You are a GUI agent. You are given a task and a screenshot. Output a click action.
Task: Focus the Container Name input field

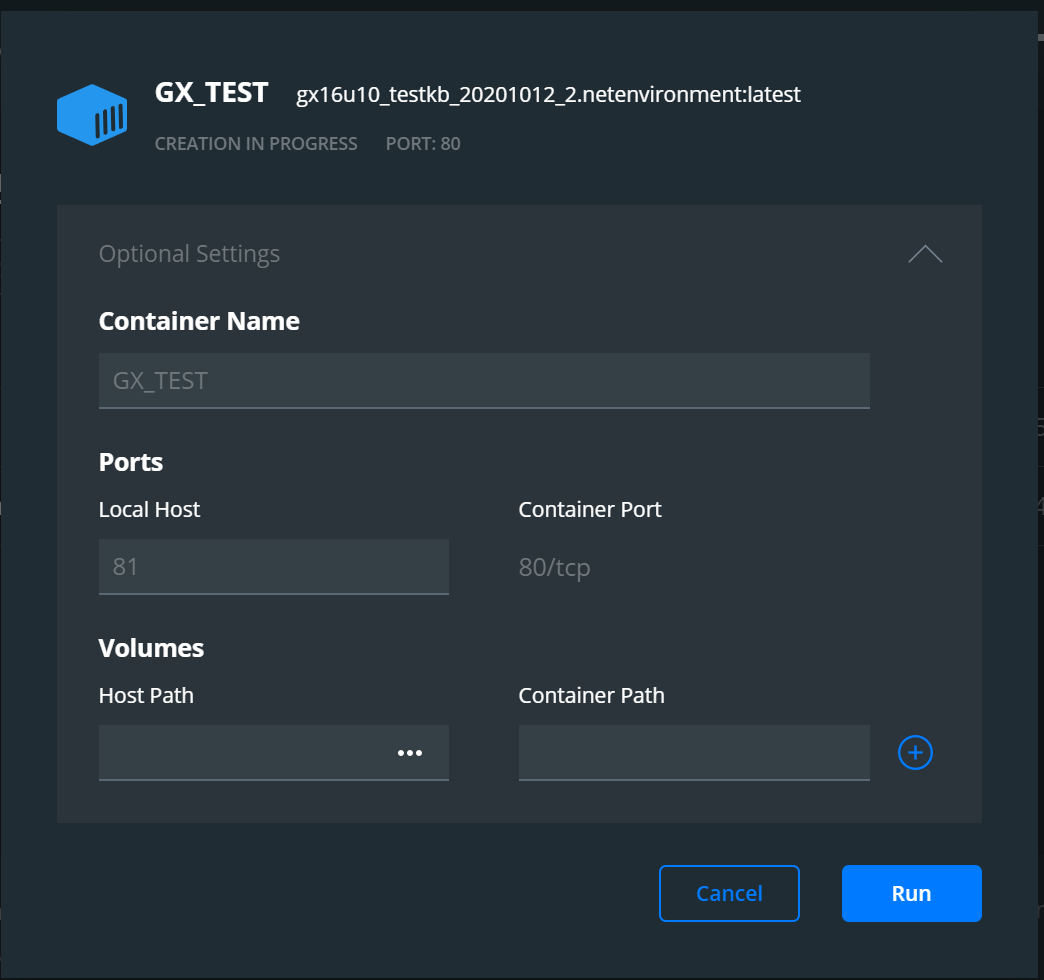coord(484,380)
